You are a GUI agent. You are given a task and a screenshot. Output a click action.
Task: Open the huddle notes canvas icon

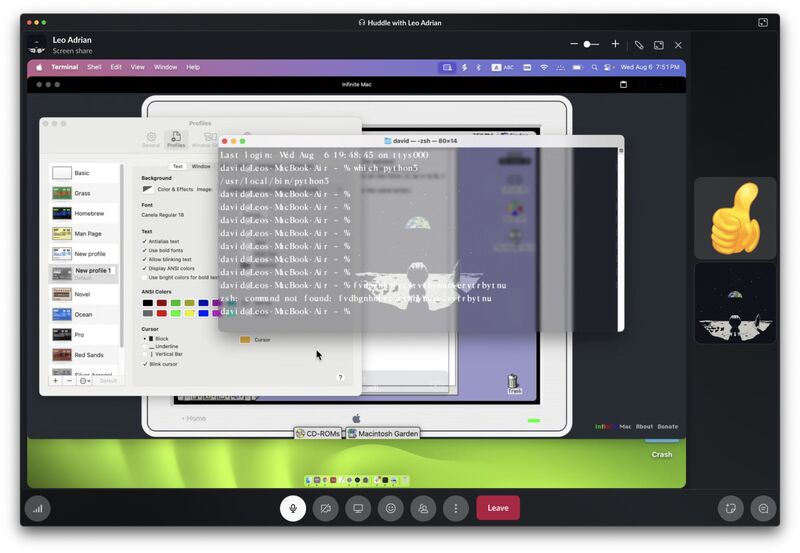pyautogui.click(x=731, y=508)
